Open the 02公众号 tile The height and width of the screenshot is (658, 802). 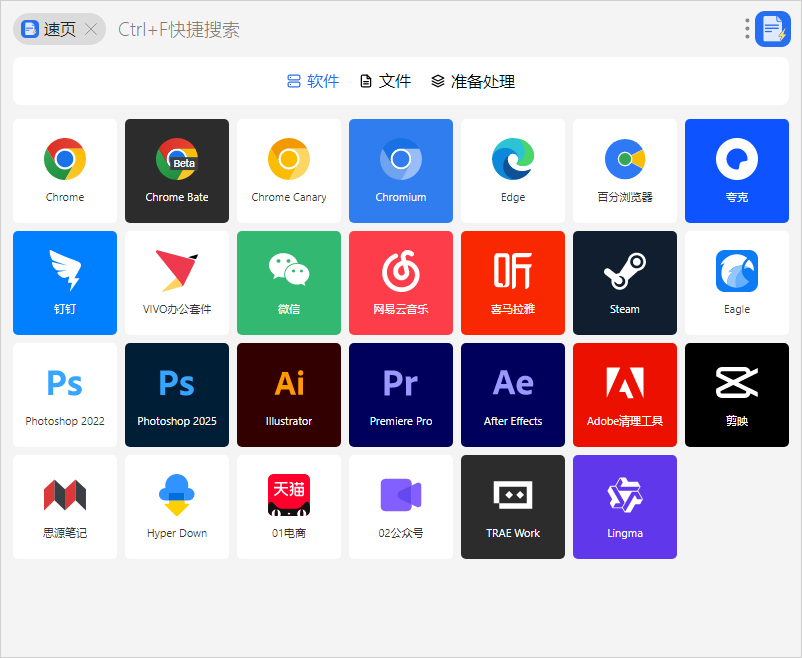pos(401,507)
